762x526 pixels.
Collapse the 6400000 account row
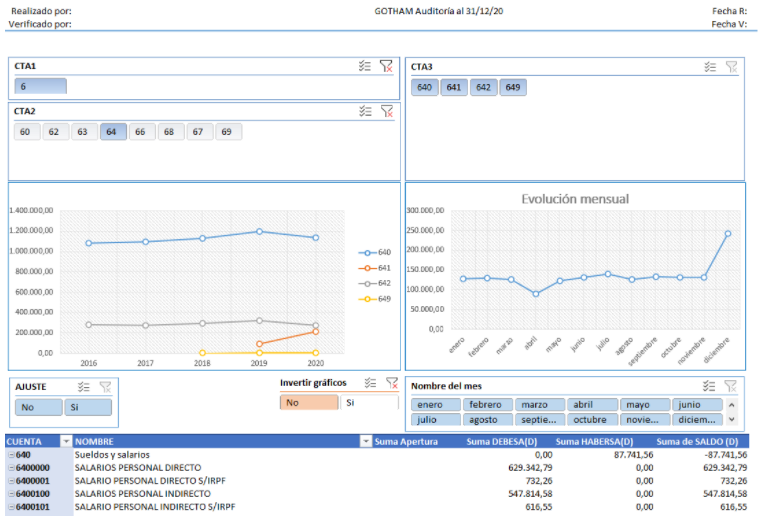[11, 468]
